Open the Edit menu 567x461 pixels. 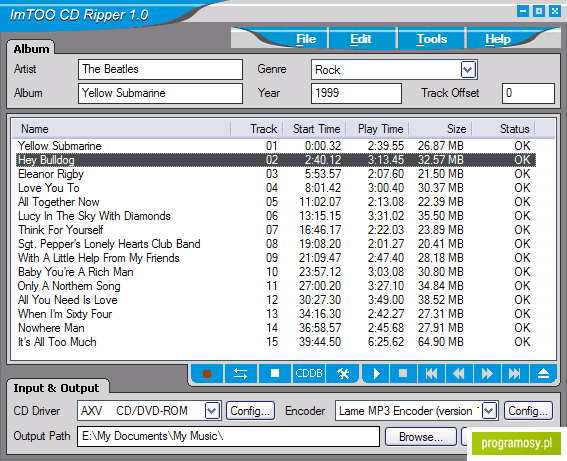(x=361, y=39)
